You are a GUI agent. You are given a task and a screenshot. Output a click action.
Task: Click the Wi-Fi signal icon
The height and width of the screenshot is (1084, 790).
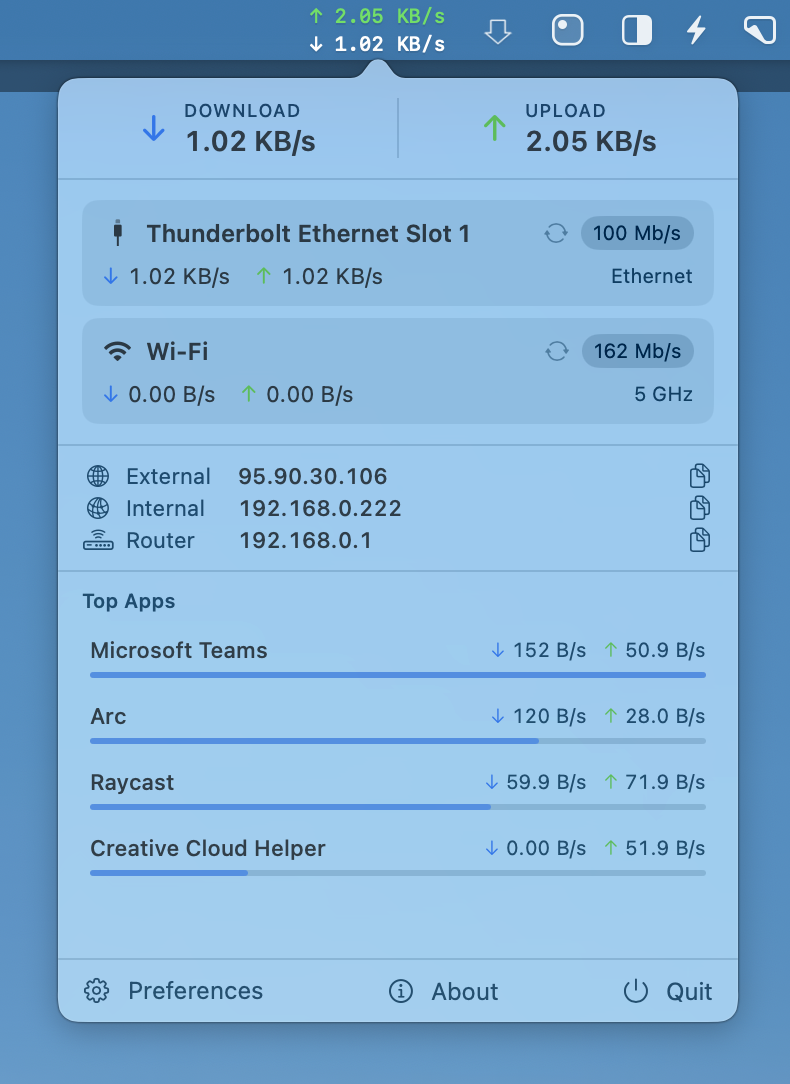coord(118,351)
